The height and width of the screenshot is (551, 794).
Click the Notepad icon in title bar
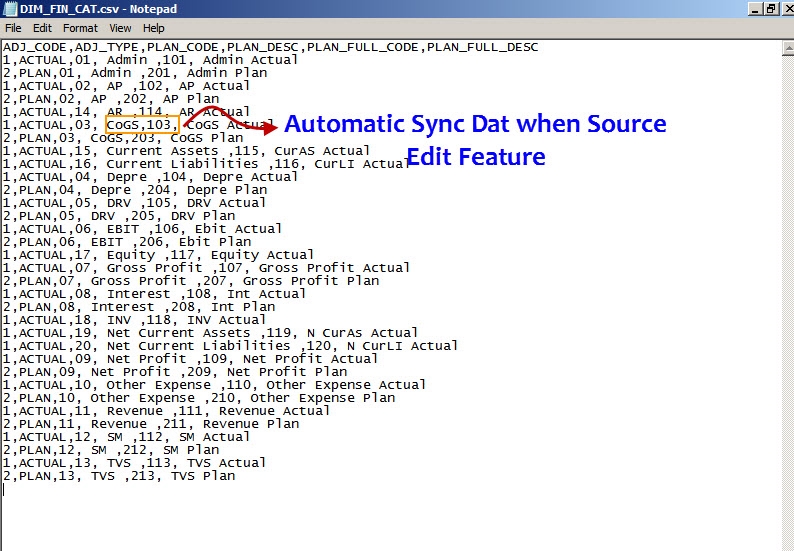pyautogui.click(x=10, y=9)
